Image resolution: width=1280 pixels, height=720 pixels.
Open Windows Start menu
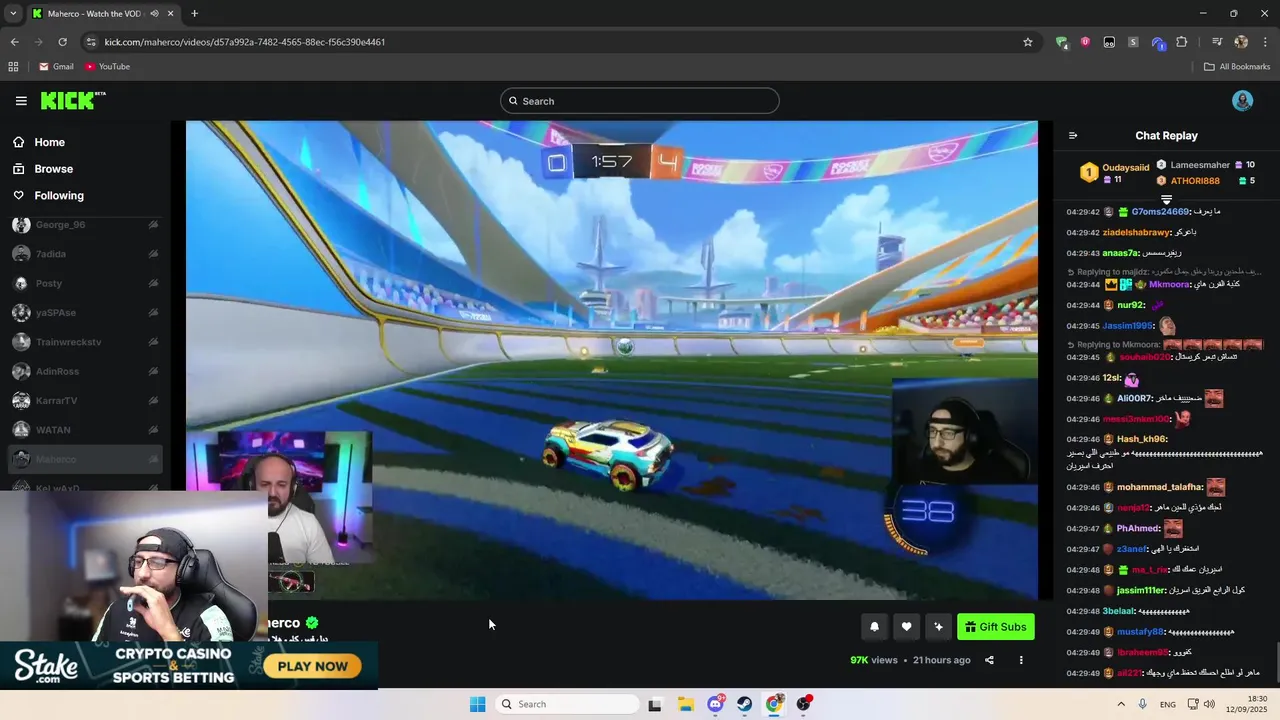click(478, 704)
